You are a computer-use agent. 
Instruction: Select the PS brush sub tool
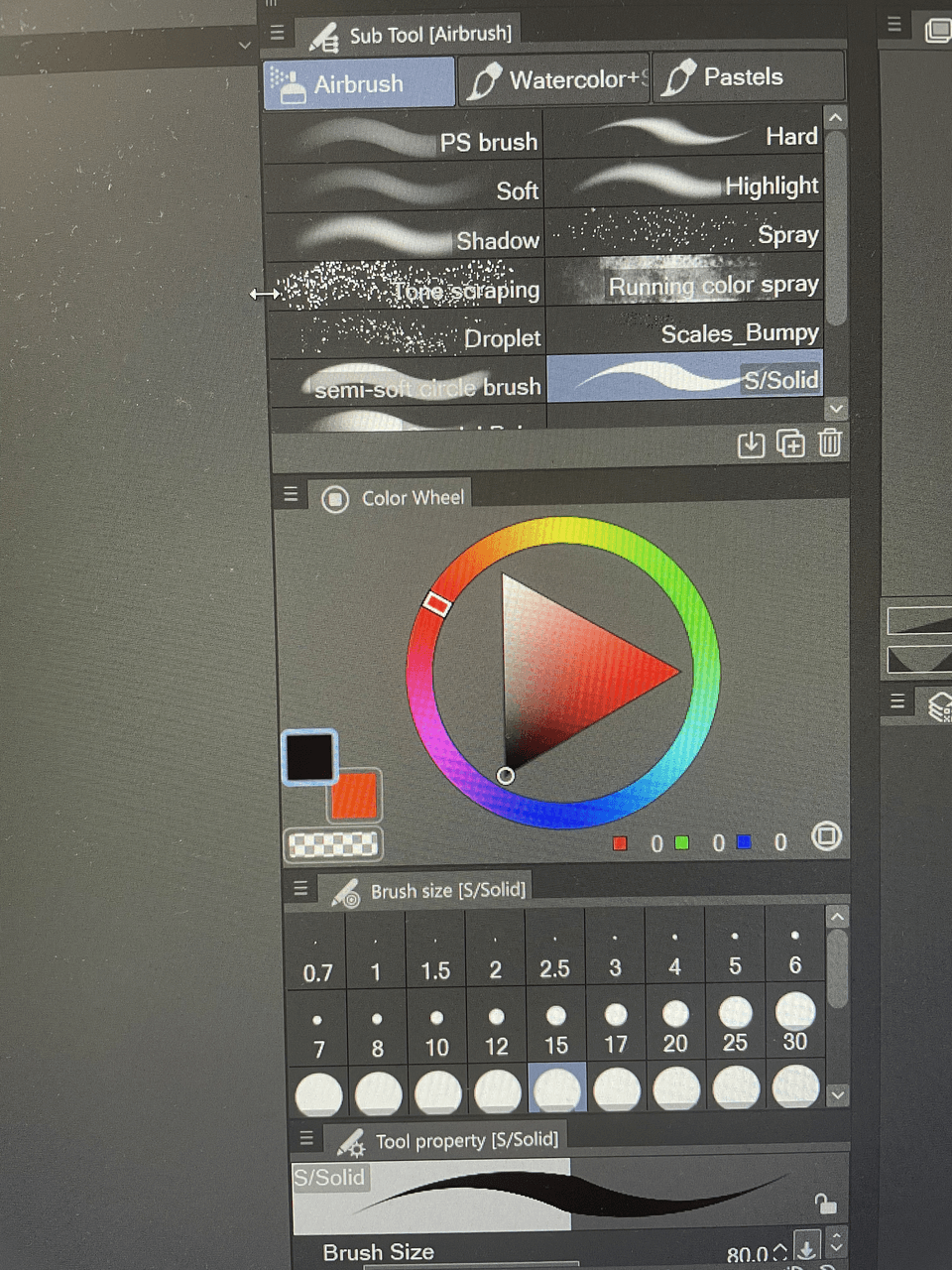(x=404, y=139)
